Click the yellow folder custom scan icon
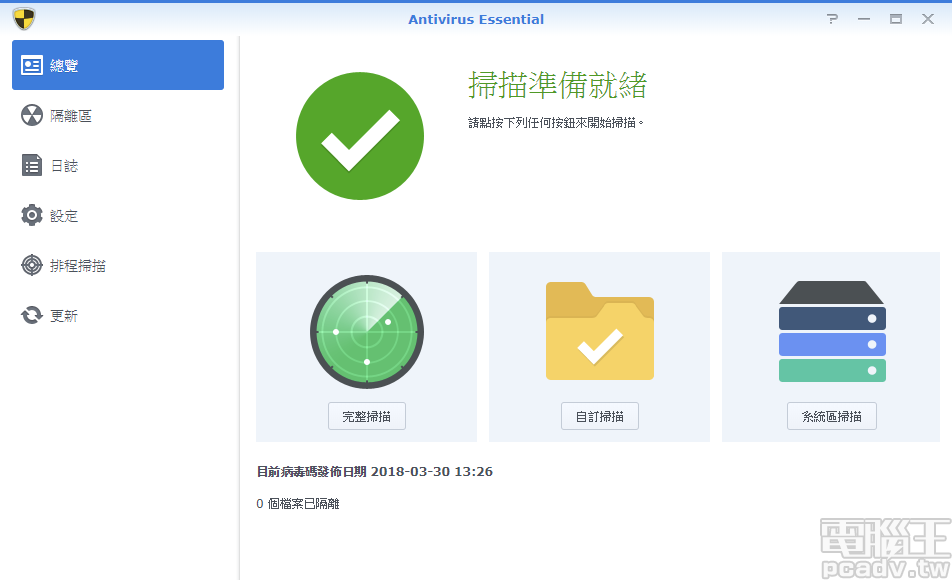The height and width of the screenshot is (580, 952). click(x=599, y=330)
